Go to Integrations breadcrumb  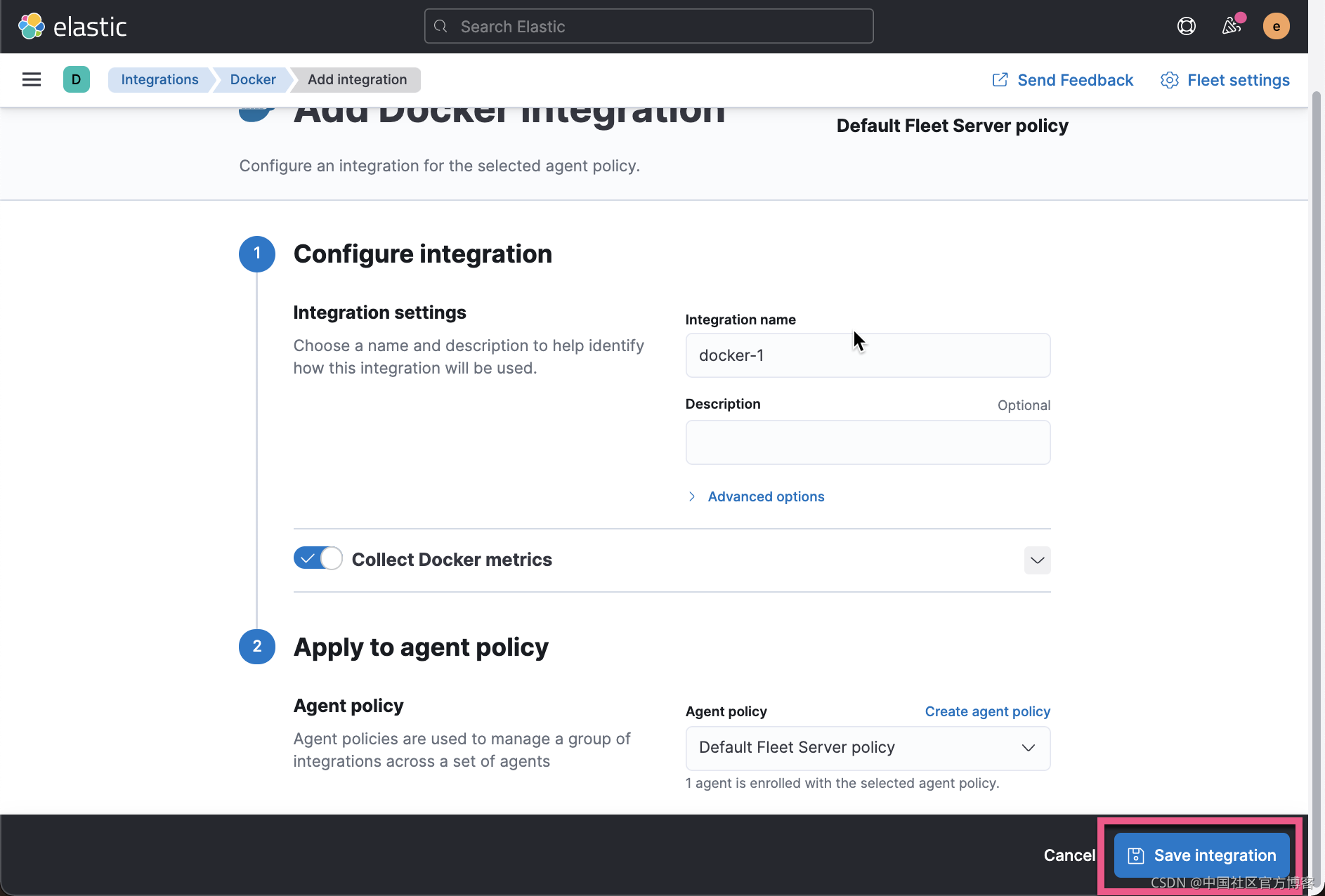point(159,79)
